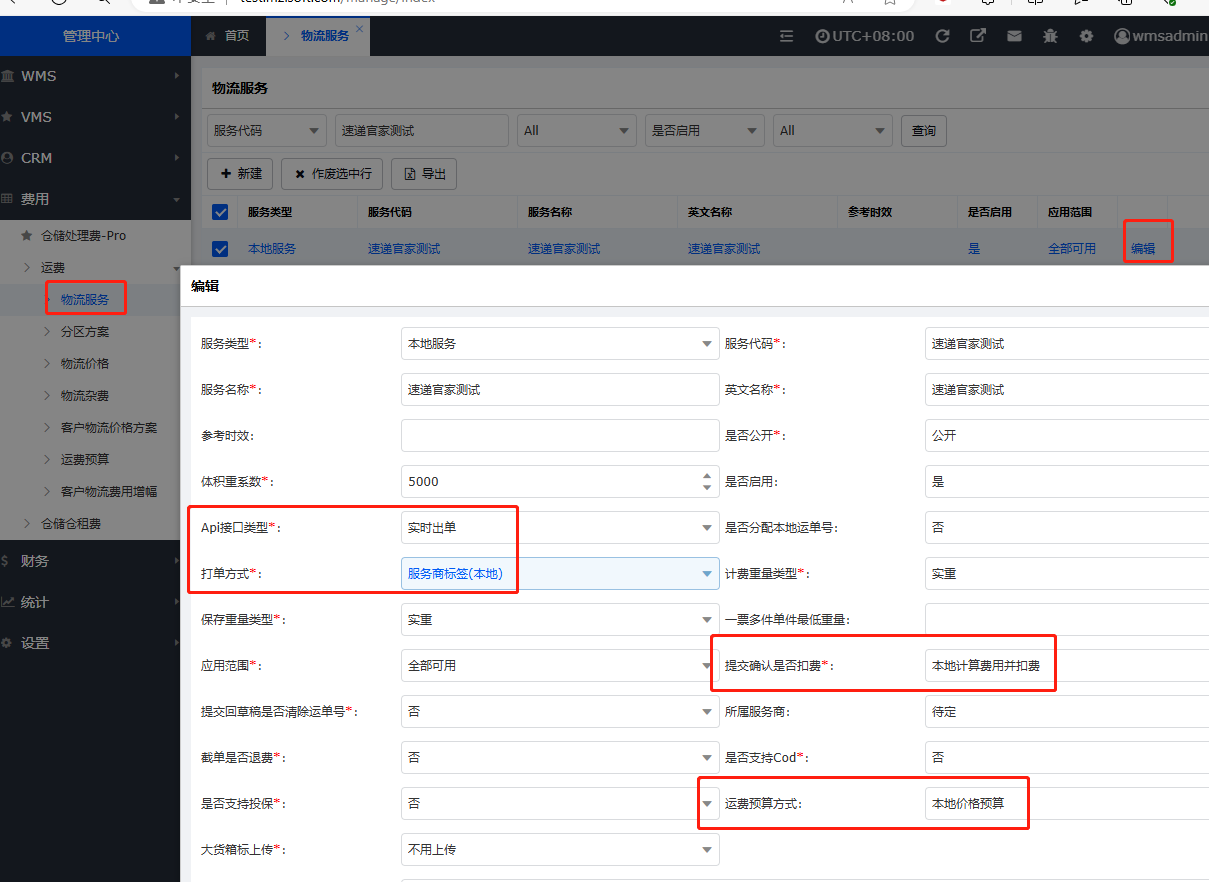Expand 仓储仓租费 in the sidebar
This screenshot has height=882, width=1209.
(x=70, y=523)
